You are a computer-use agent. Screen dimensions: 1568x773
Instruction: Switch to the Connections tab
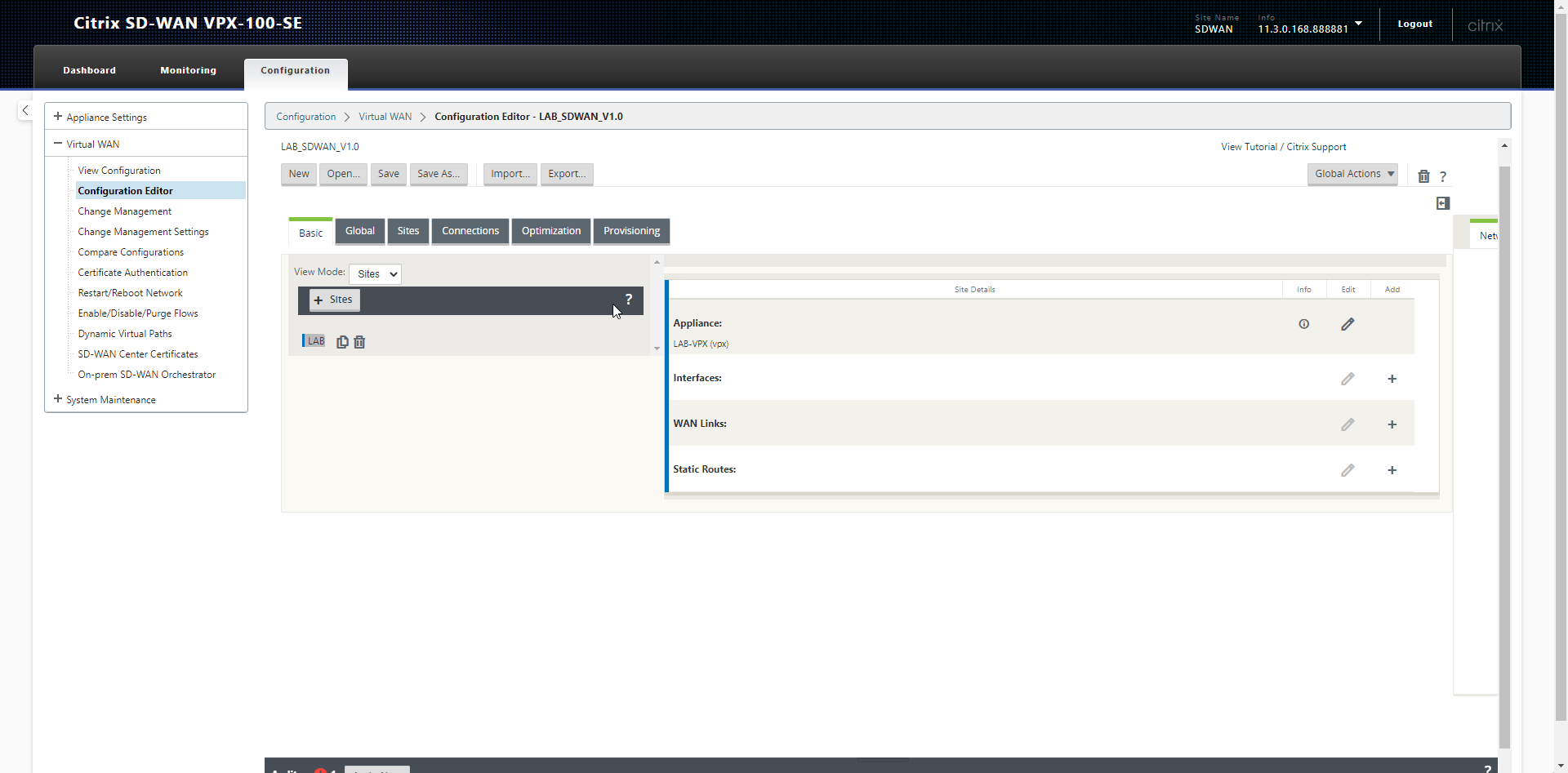470,231
